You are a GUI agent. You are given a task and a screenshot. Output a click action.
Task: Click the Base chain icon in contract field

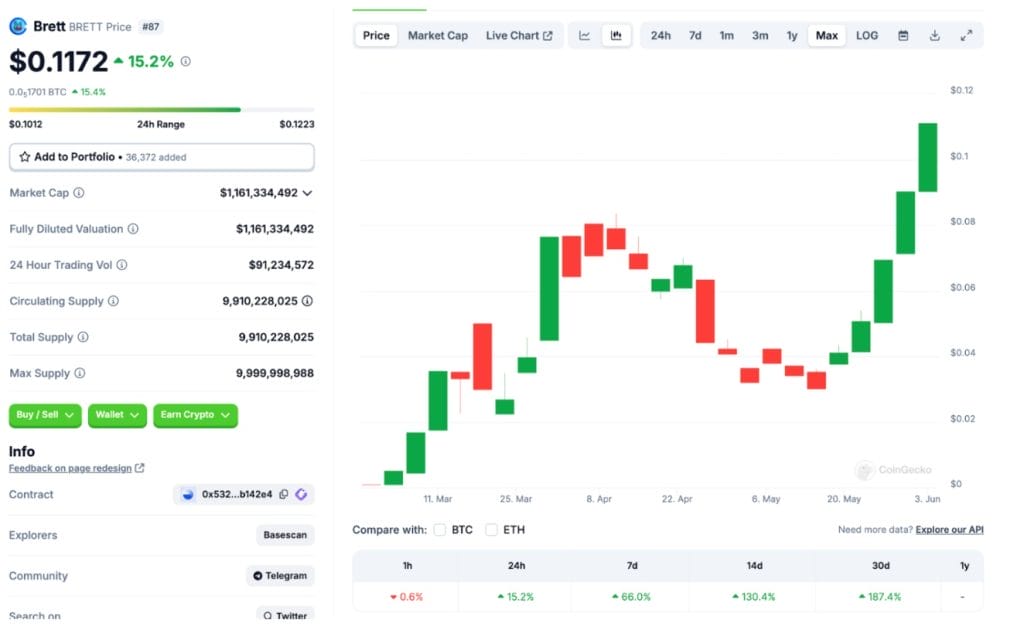click(187, 495)
